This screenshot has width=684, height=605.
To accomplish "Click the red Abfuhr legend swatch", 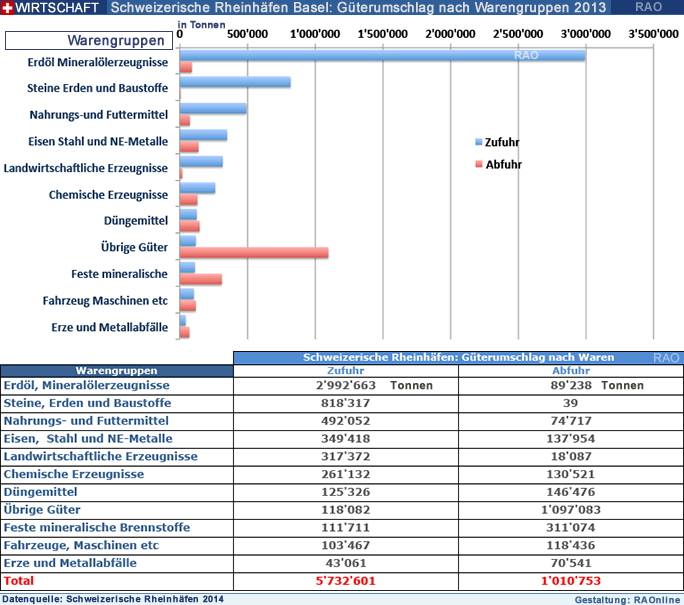I will tap(478, 164).
